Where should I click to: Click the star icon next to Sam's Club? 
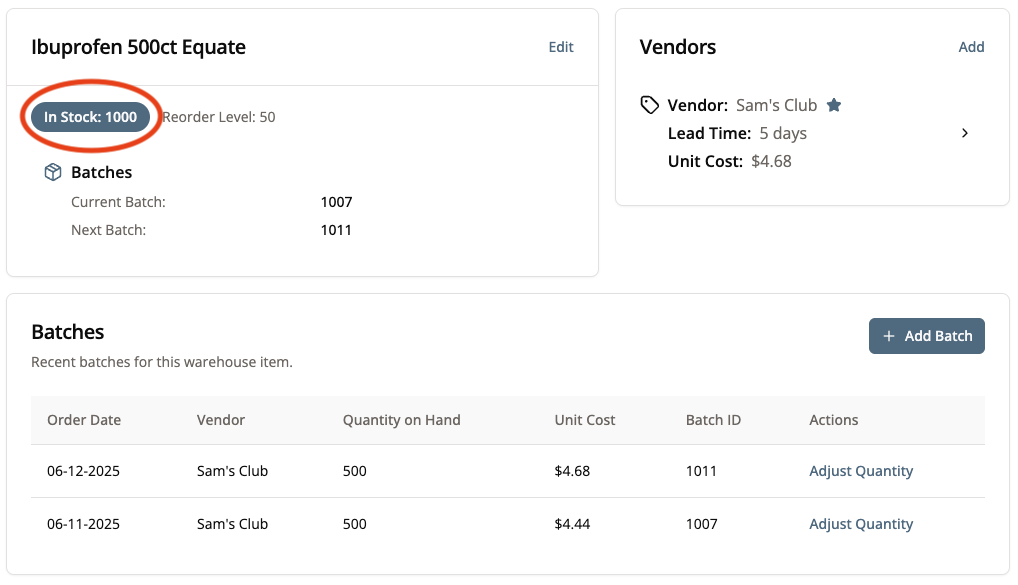pyautogui.click(x=834, y=105)
